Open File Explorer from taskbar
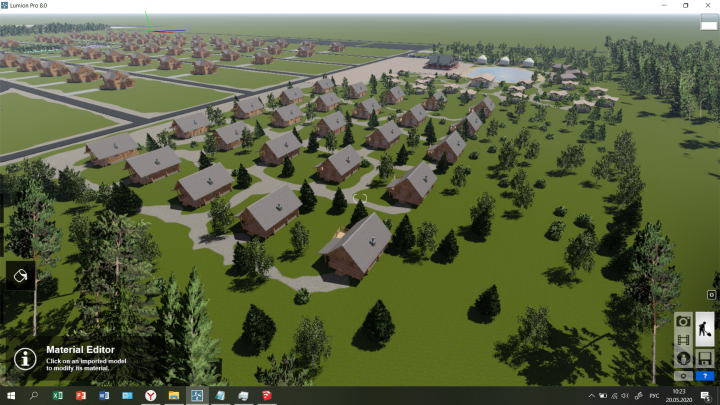Image resolution: width=720 pixels, height=405 pixels. [x=174, y=395]
